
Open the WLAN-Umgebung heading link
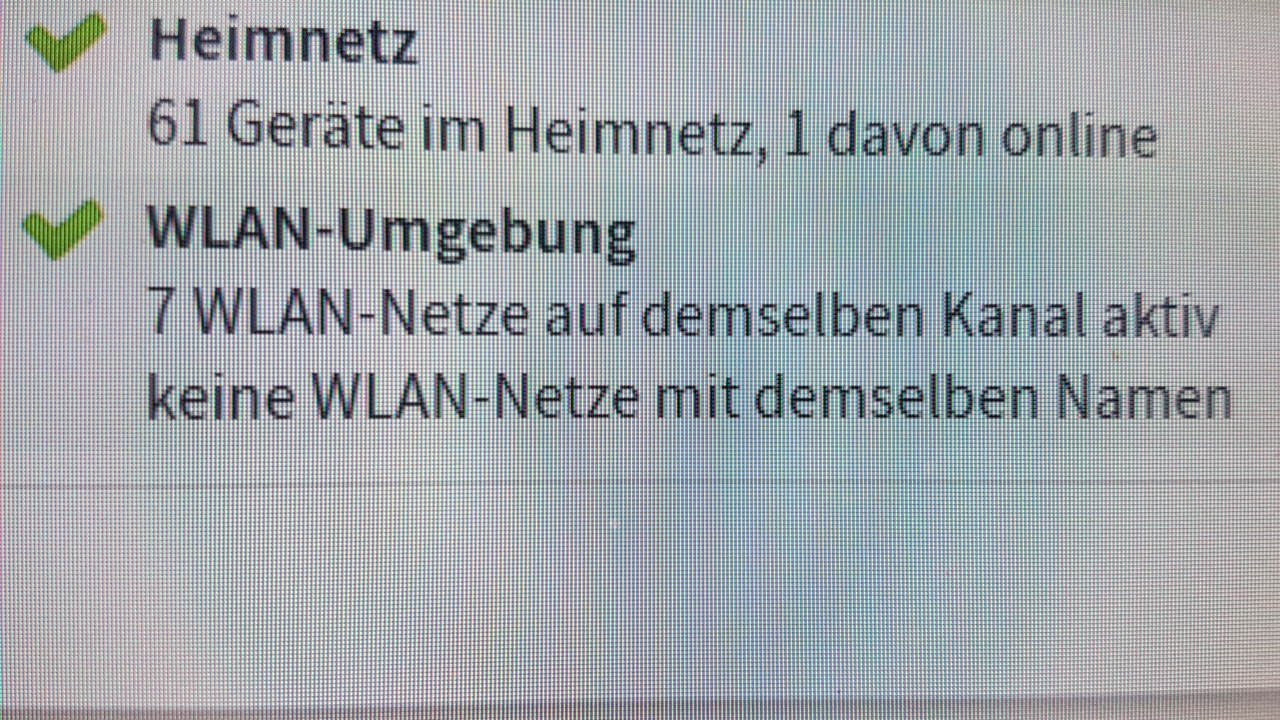click(x=391, y=230)
